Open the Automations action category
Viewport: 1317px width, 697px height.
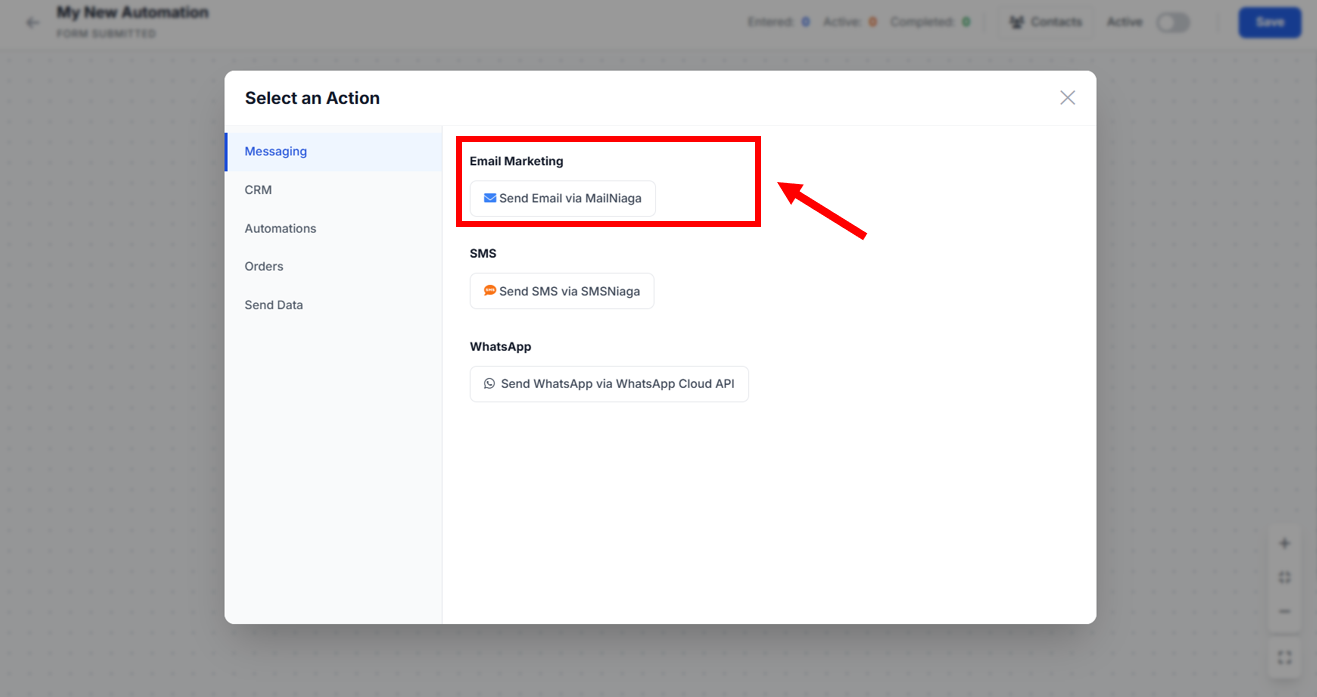point(280,229)
